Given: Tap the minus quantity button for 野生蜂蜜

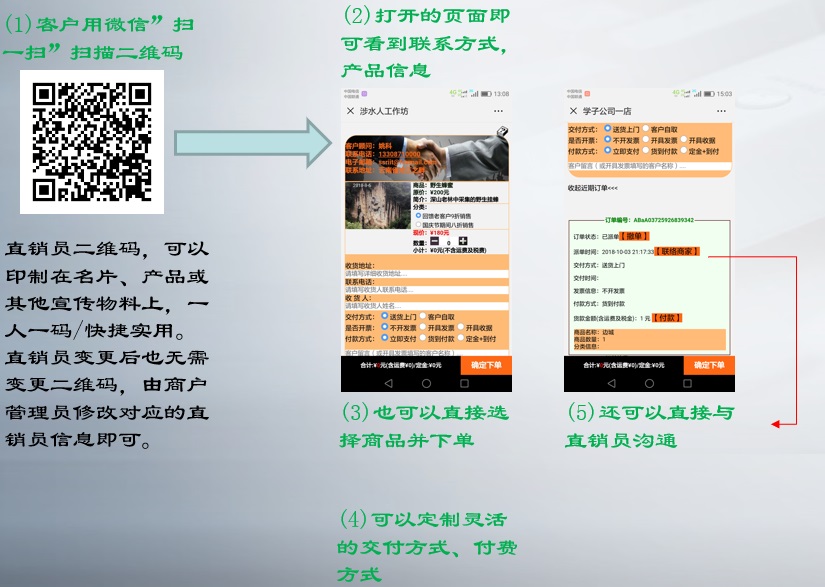Looking at the screenshot, I should coord(435,241).
